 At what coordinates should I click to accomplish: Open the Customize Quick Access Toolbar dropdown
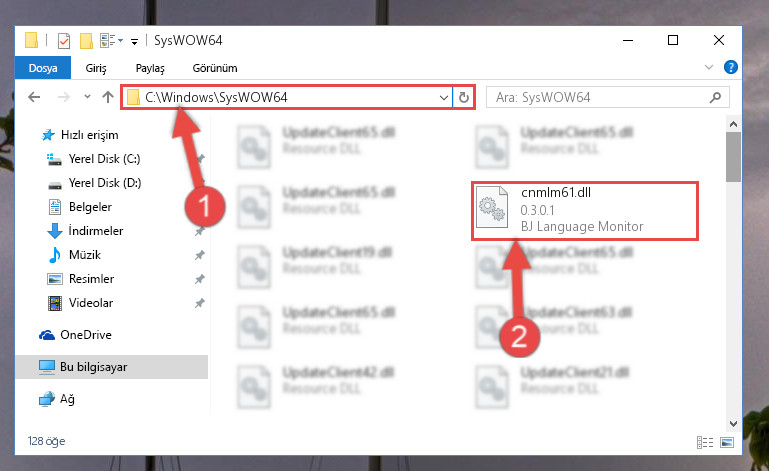point(134,42)
